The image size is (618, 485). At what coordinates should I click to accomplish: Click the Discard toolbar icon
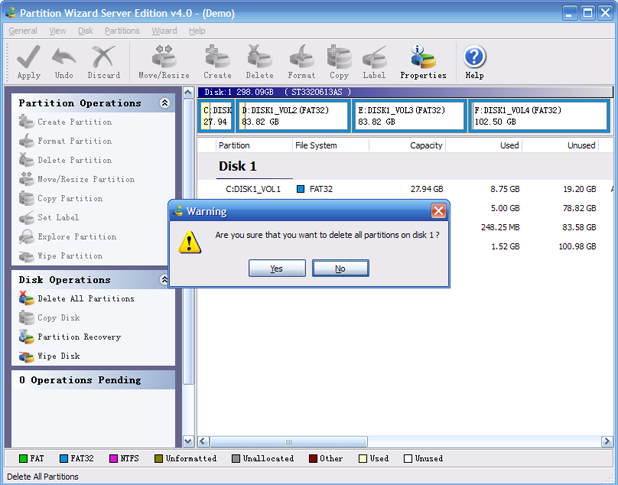(x=104, y=62)
